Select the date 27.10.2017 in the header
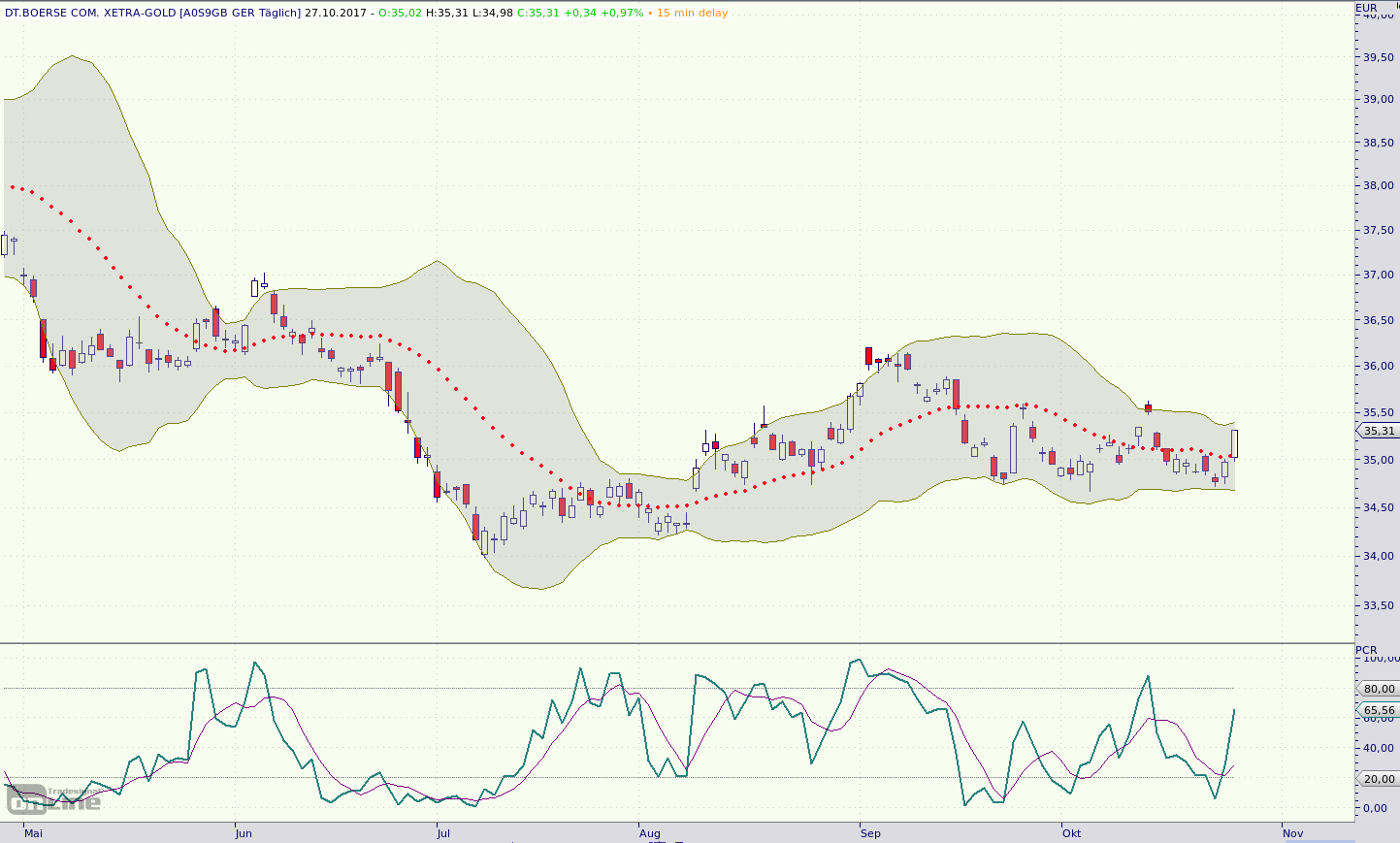Viewport: 1400px width, 843px height. click(334, 13)
